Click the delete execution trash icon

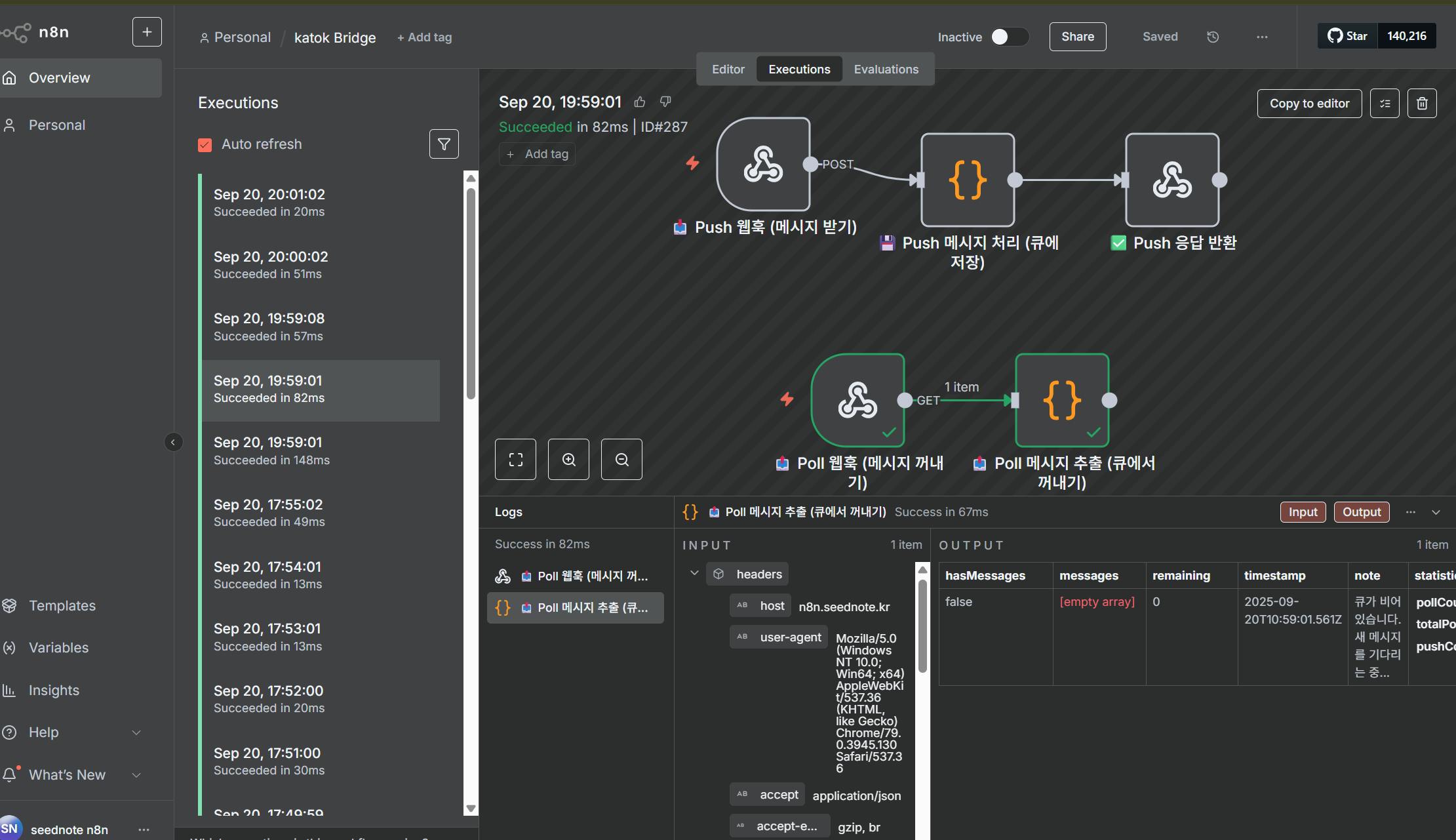tap(1422, 104)
